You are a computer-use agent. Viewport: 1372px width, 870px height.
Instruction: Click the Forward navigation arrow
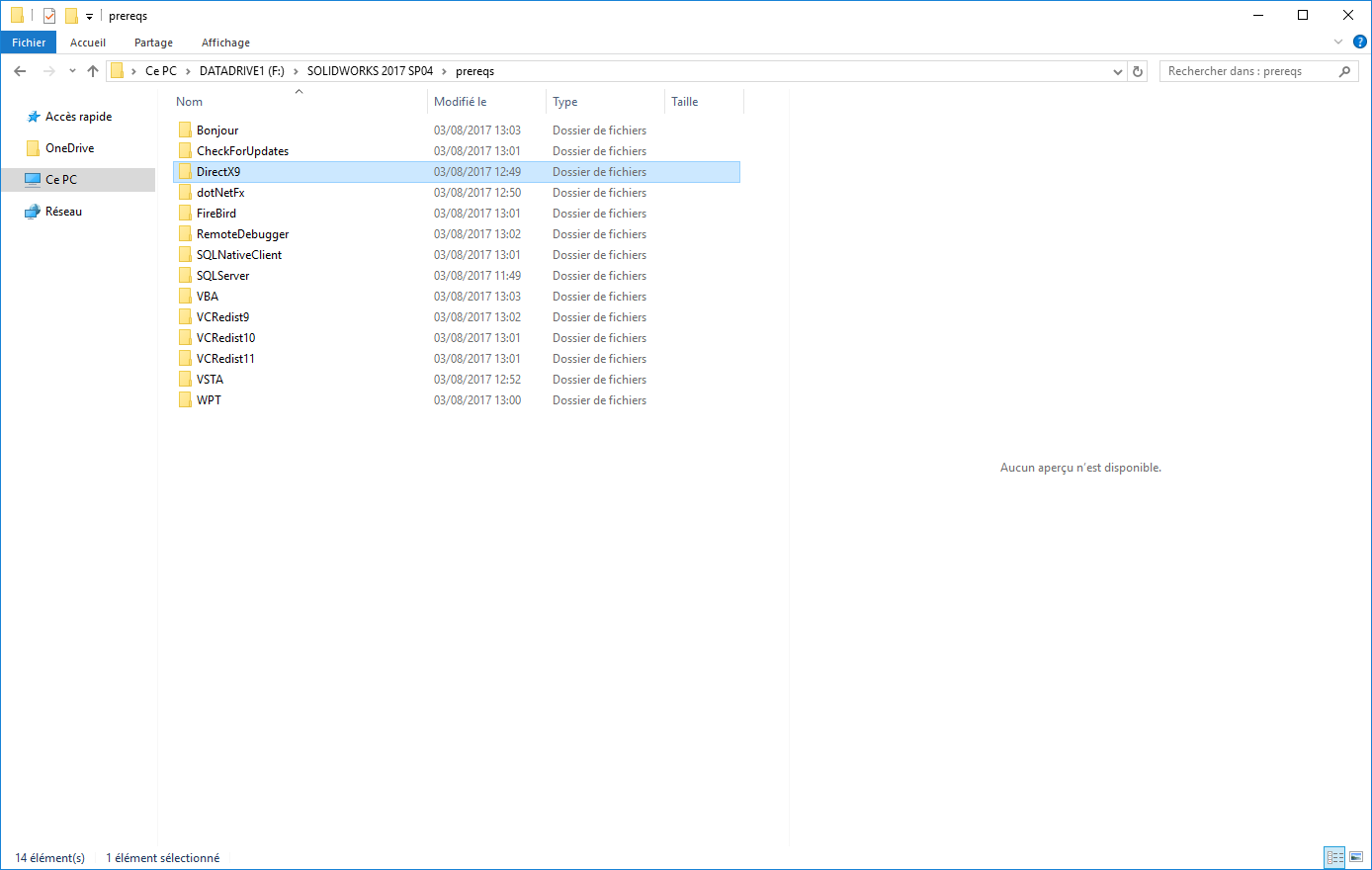coord(49,71)
